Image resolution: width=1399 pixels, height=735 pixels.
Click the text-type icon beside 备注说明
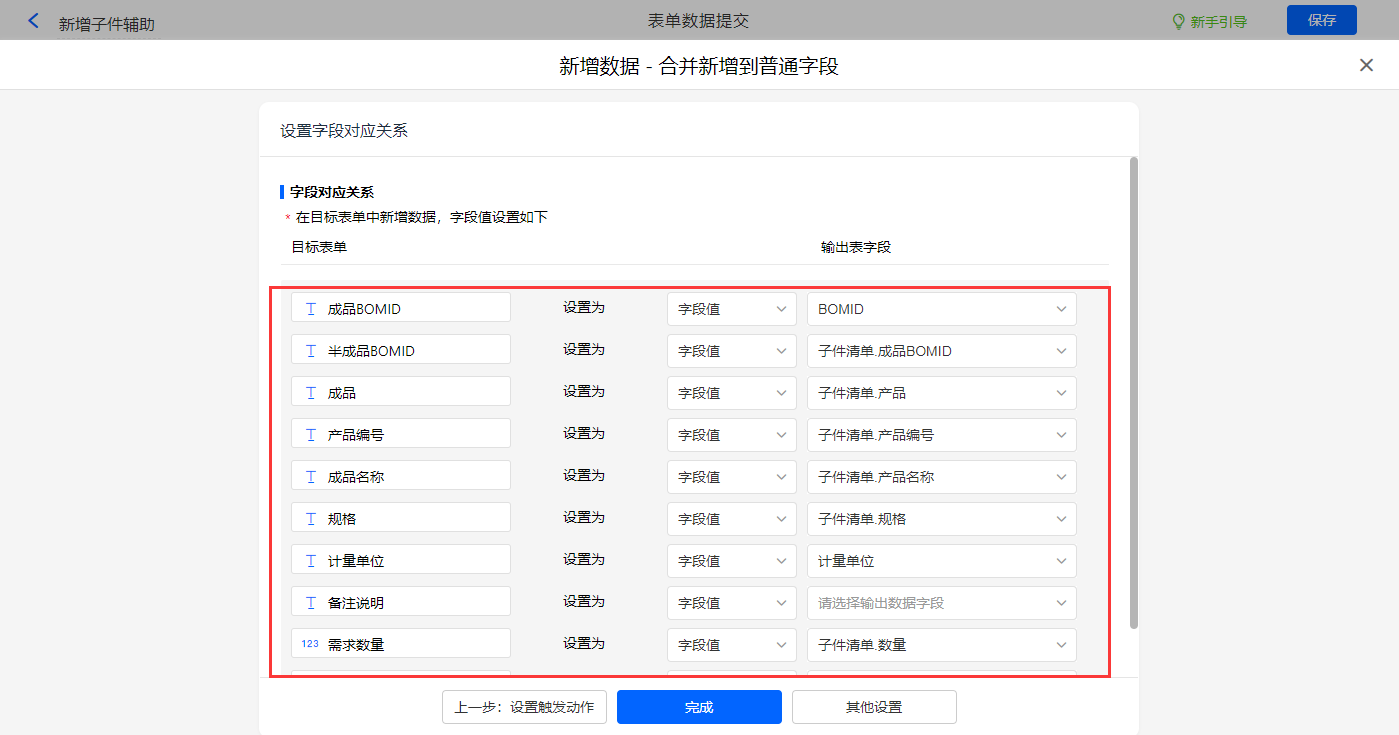(311, 603)
